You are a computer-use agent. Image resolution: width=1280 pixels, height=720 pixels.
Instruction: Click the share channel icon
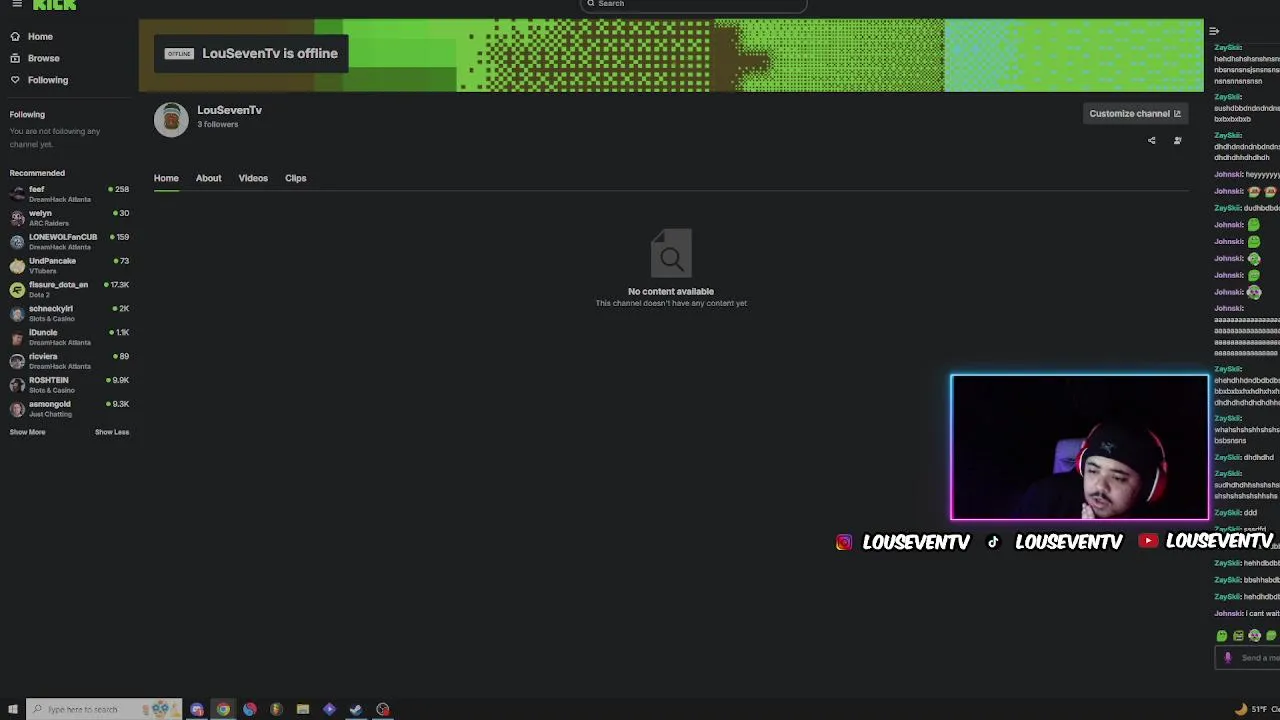point(1152,141)
